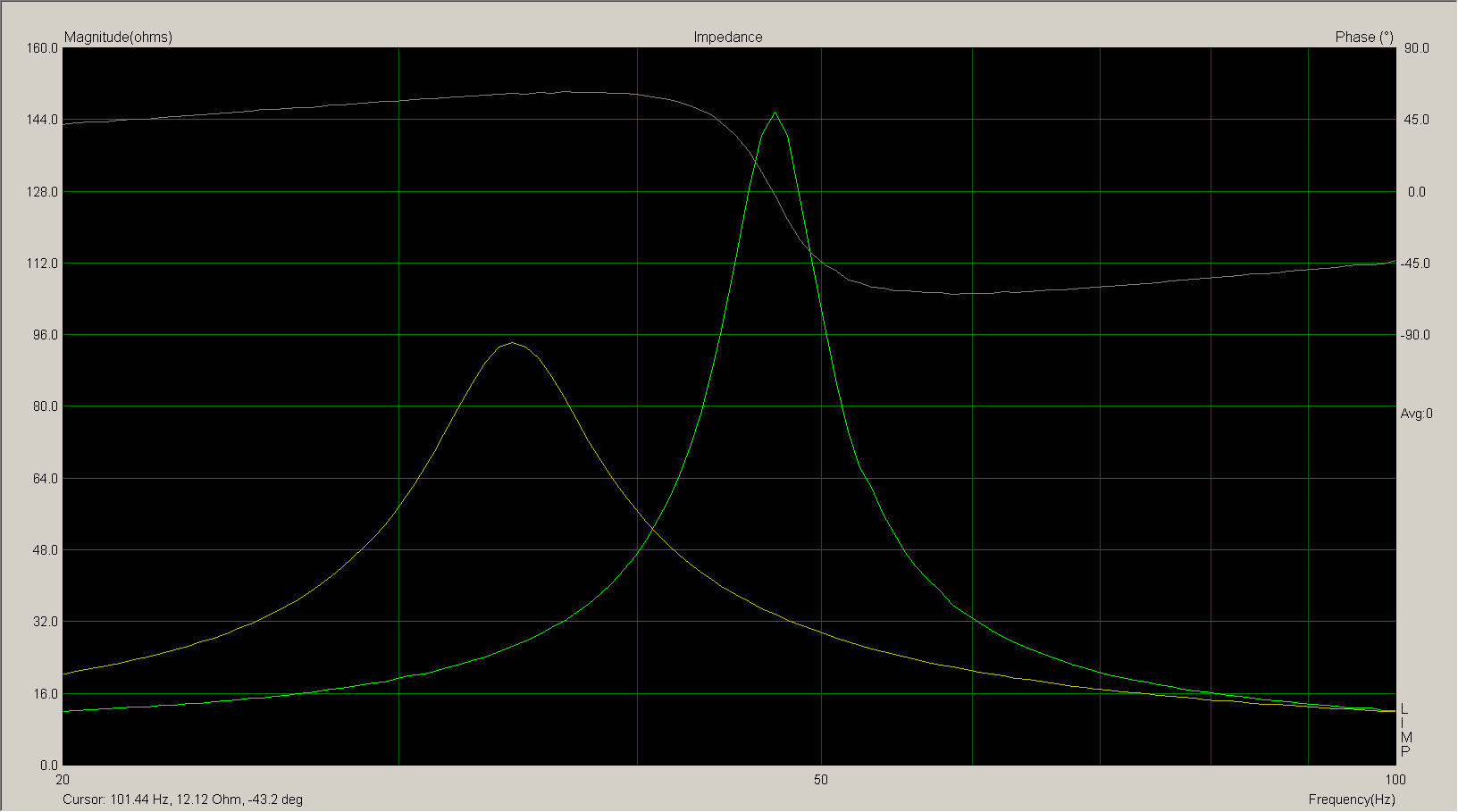Select the 128.0 magnitude axis value
Image resolution: width=1458 pixels, height=812 pixels.
43,192
